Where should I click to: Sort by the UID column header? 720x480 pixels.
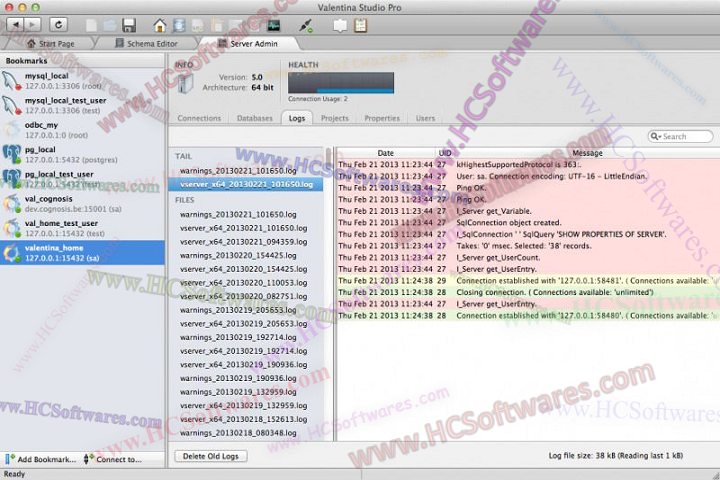(x=444, y=153)
